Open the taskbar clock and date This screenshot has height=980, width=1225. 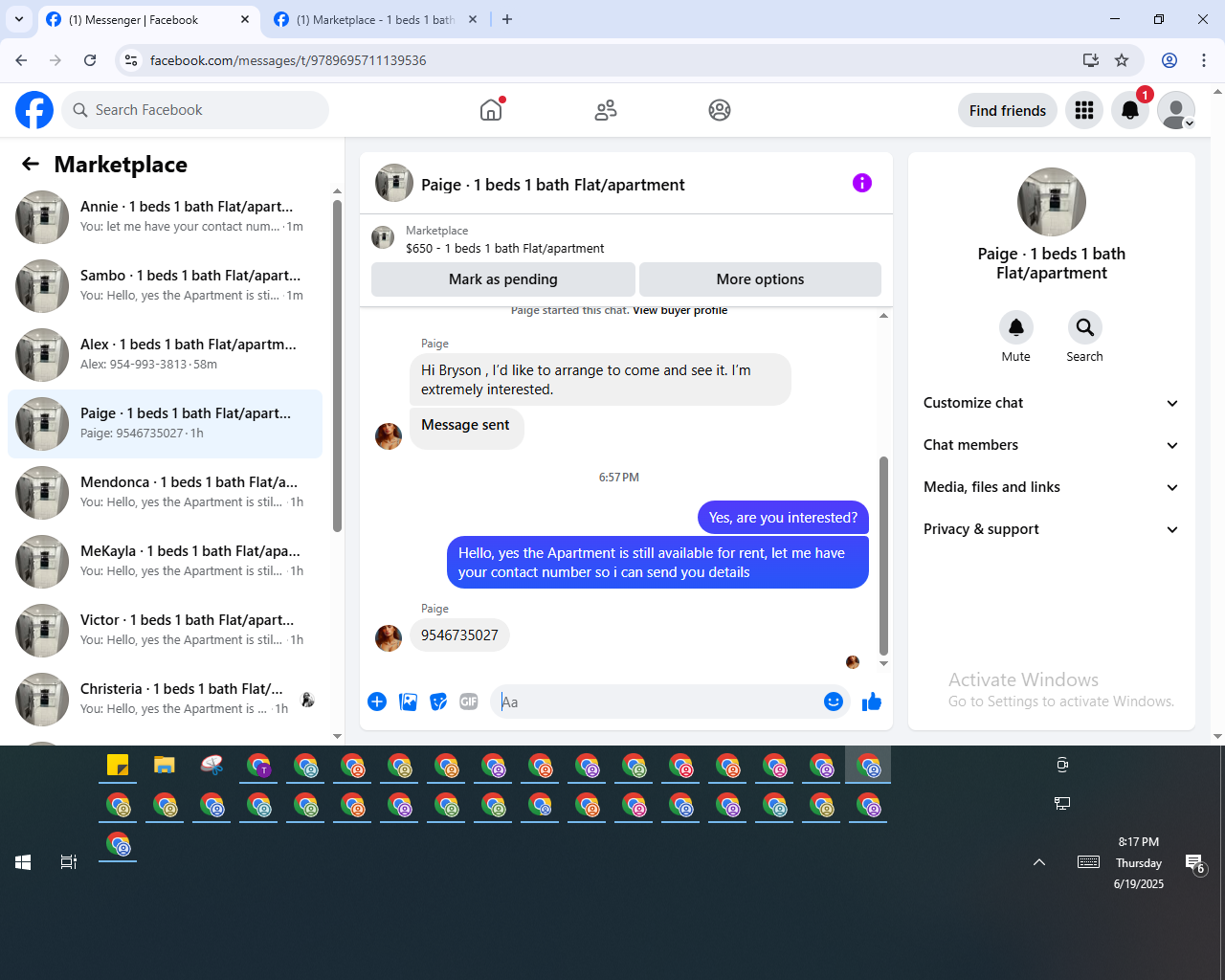click(1139, 862)
